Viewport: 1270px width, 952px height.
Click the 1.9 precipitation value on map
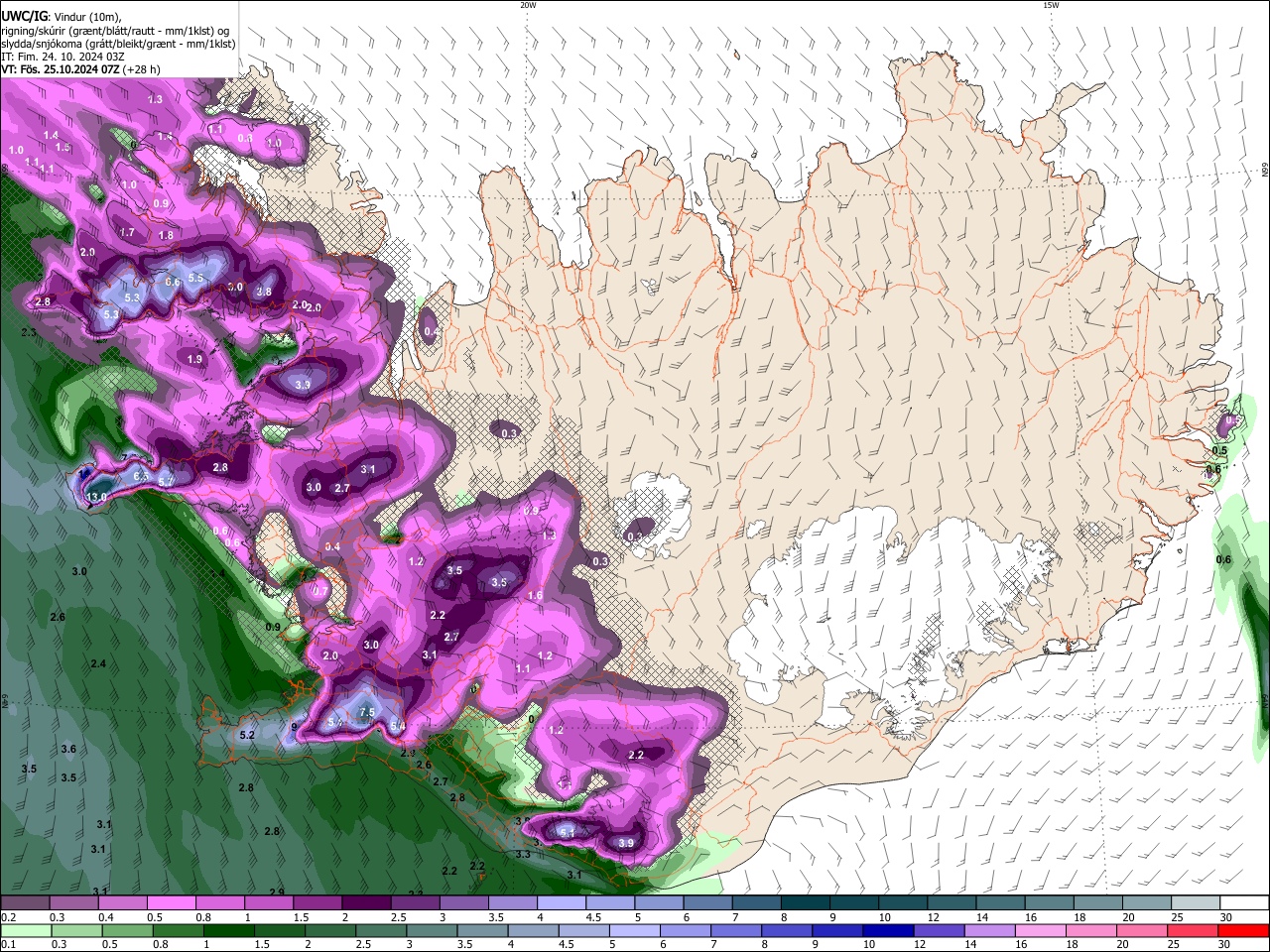pos(194,359)
